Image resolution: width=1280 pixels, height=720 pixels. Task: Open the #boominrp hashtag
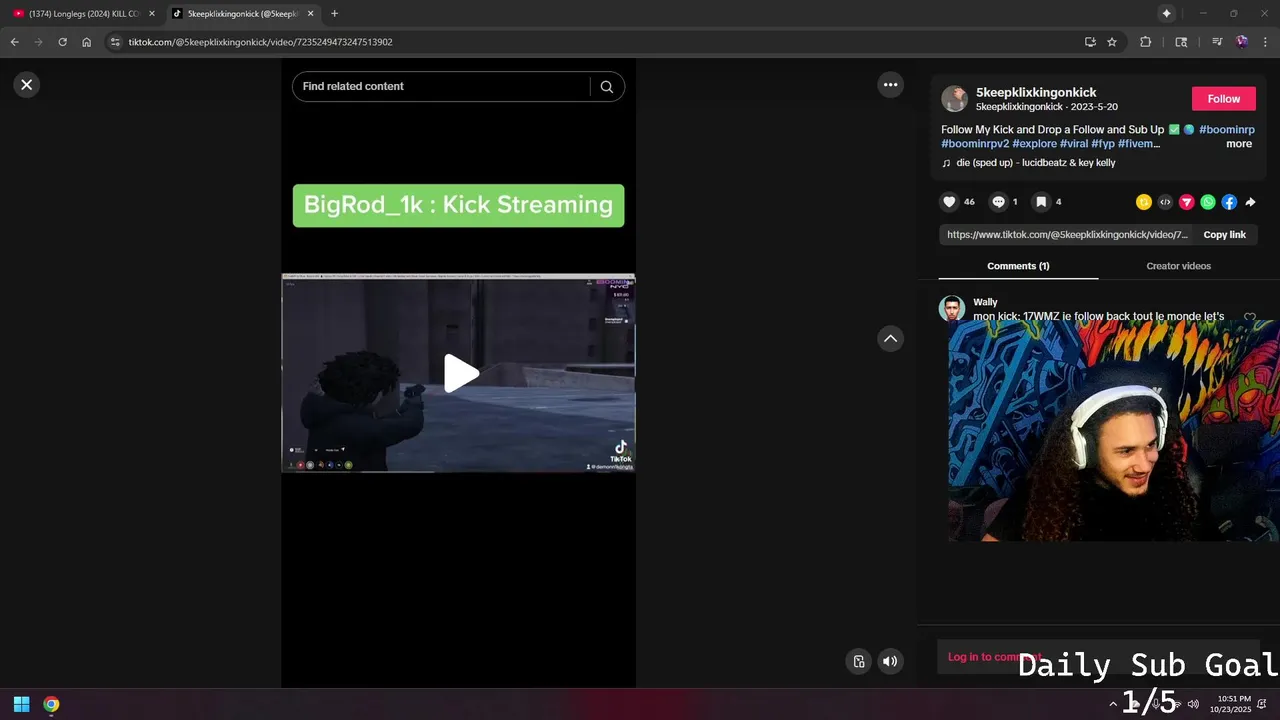1227,130
